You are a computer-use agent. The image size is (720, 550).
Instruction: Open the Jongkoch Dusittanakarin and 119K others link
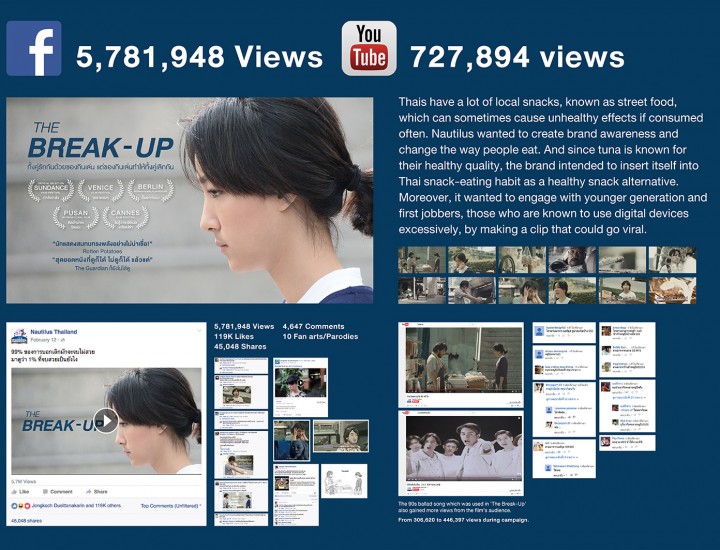point(76,505)
